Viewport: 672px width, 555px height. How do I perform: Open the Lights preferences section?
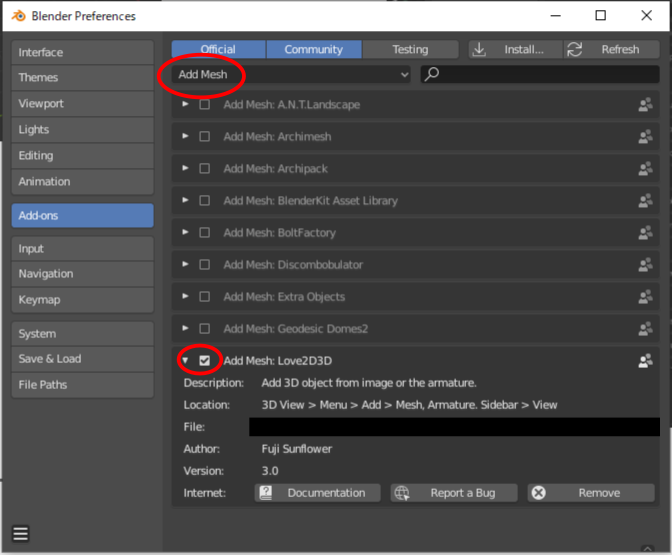point(83,129)
